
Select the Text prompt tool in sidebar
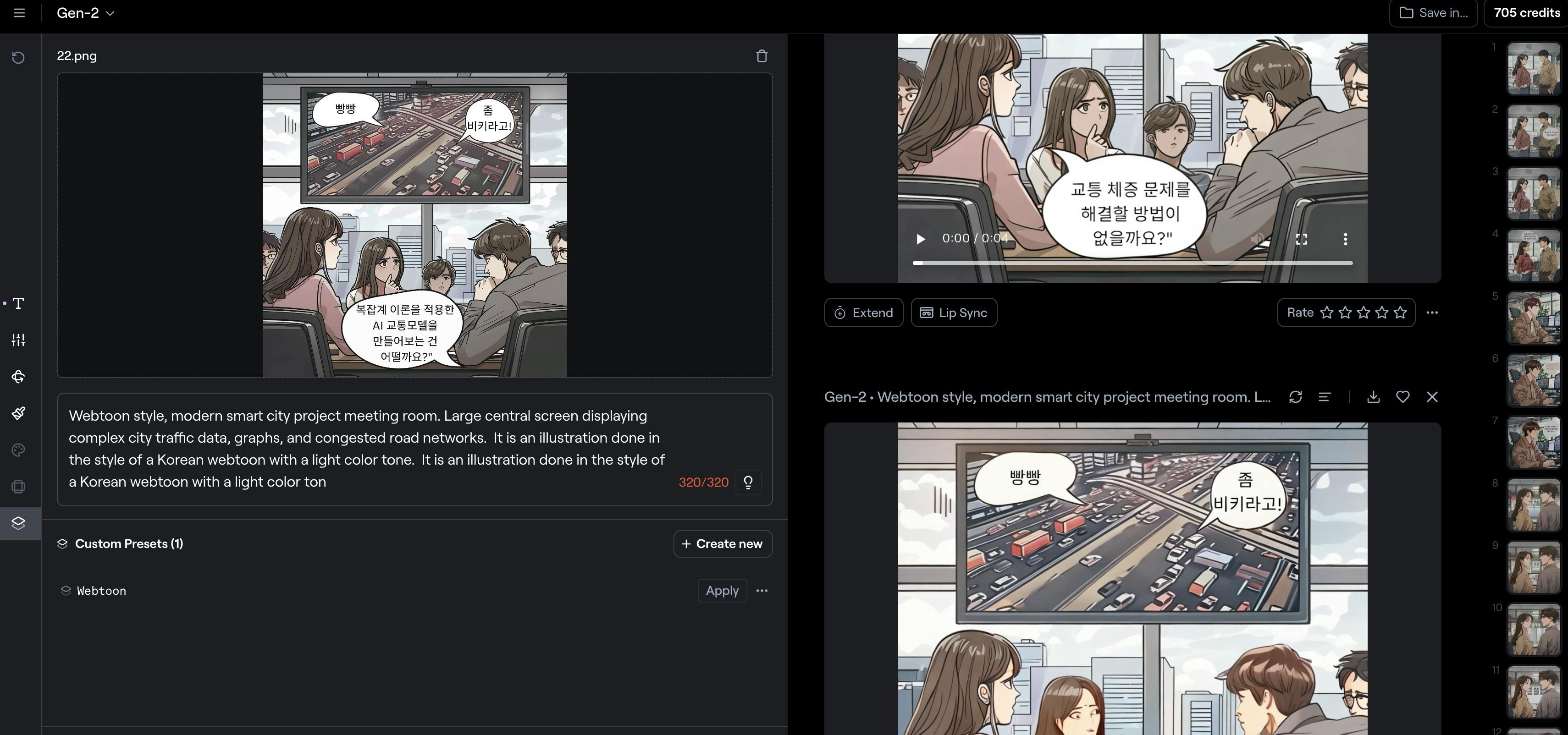18,304
